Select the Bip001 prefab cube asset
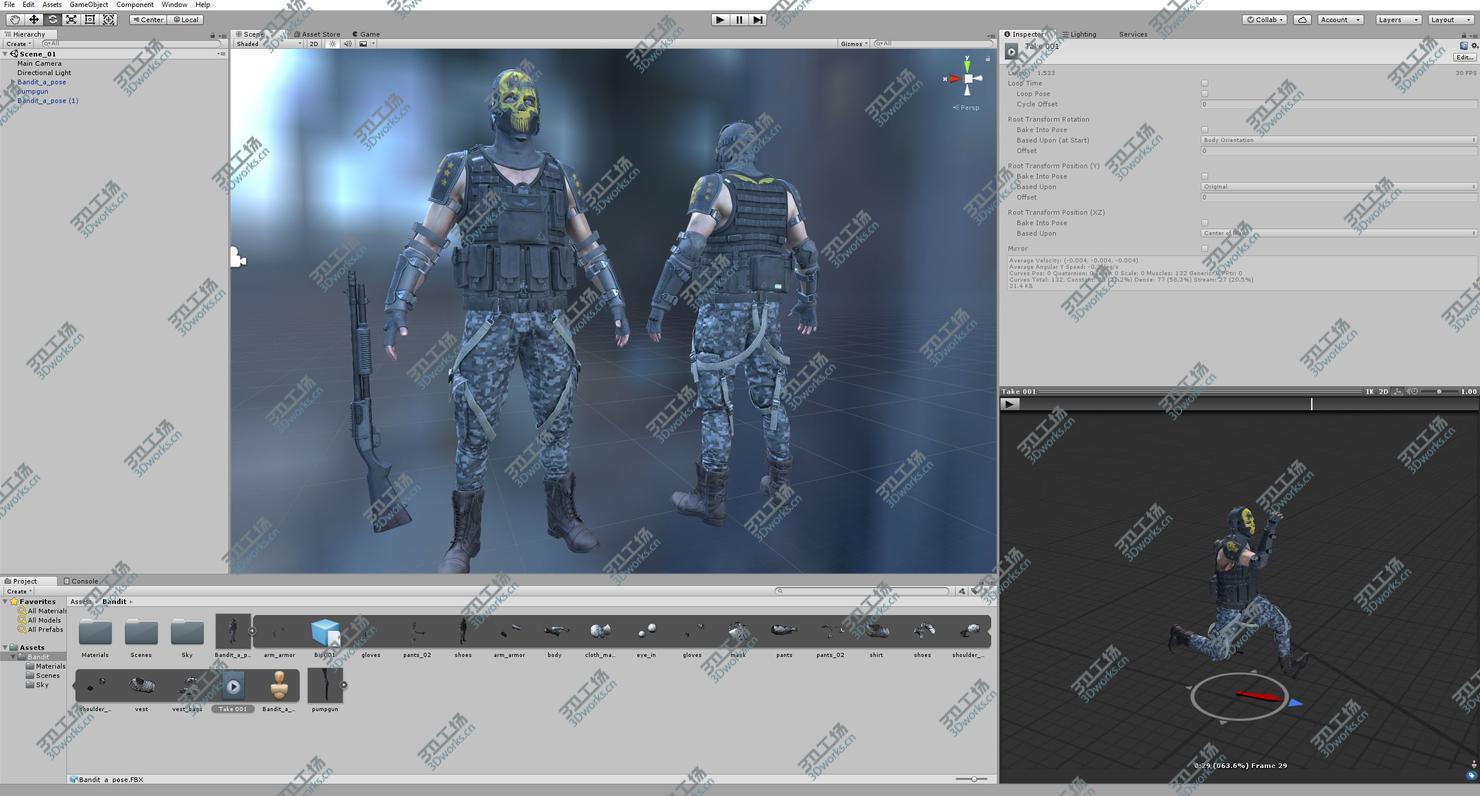 coord(325,637)
